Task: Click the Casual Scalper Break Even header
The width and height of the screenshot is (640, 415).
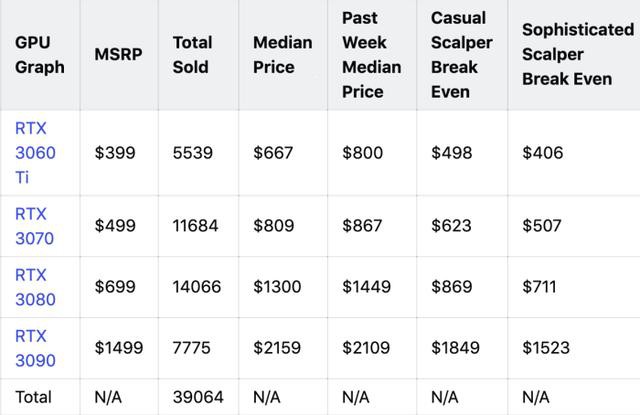Action: pos(462,55)
